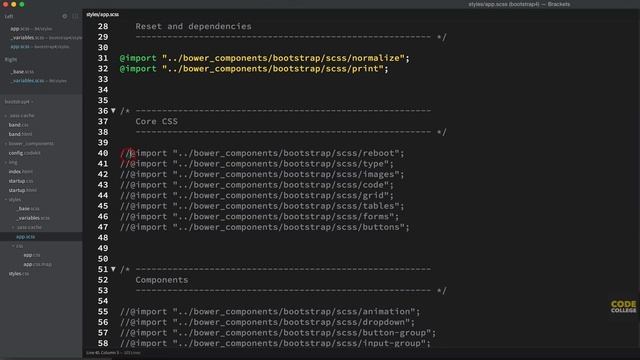
Task: Click the dropdown import on line 56
Action: tap(267, 322)
